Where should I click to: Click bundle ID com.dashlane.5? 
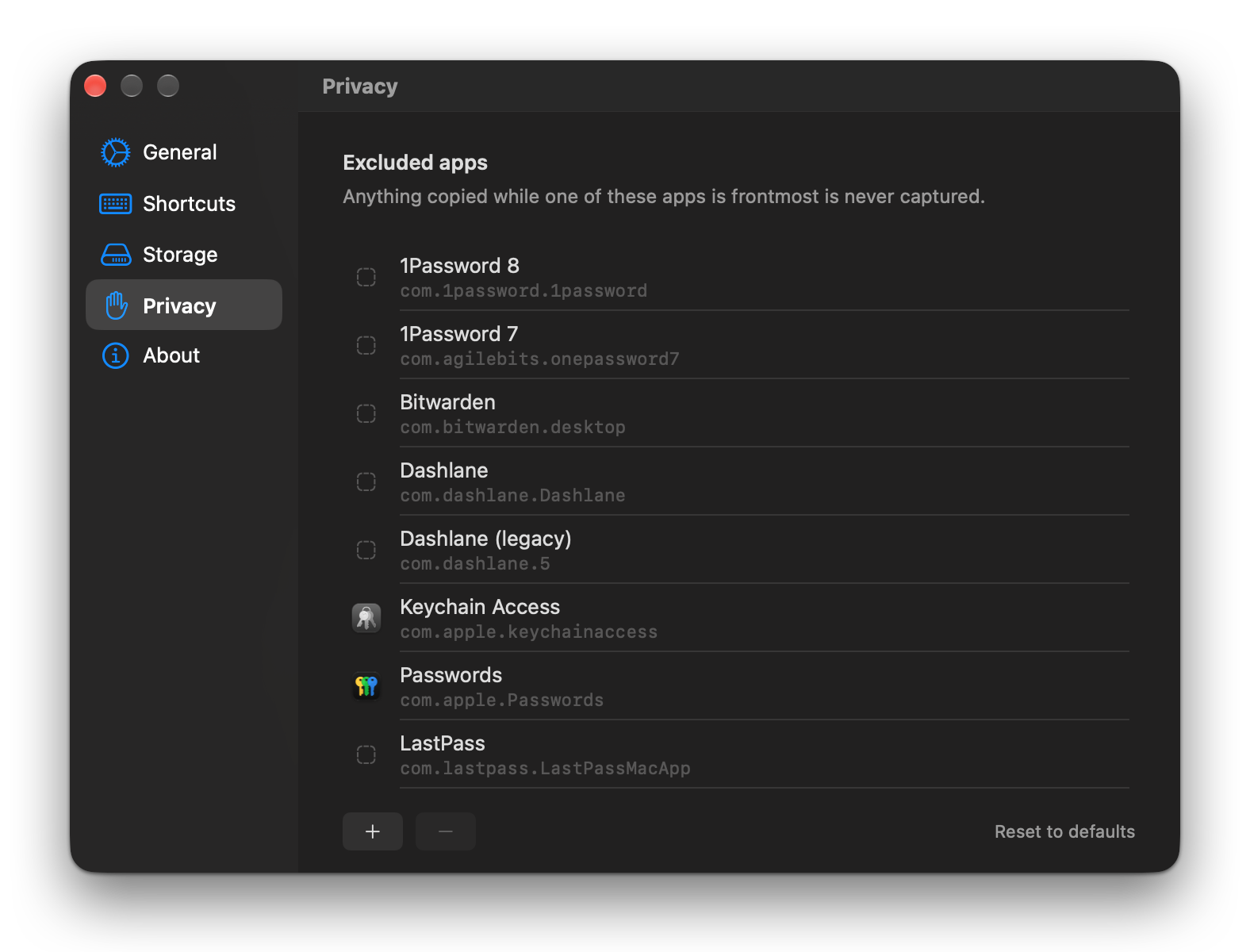coord(475,564)
